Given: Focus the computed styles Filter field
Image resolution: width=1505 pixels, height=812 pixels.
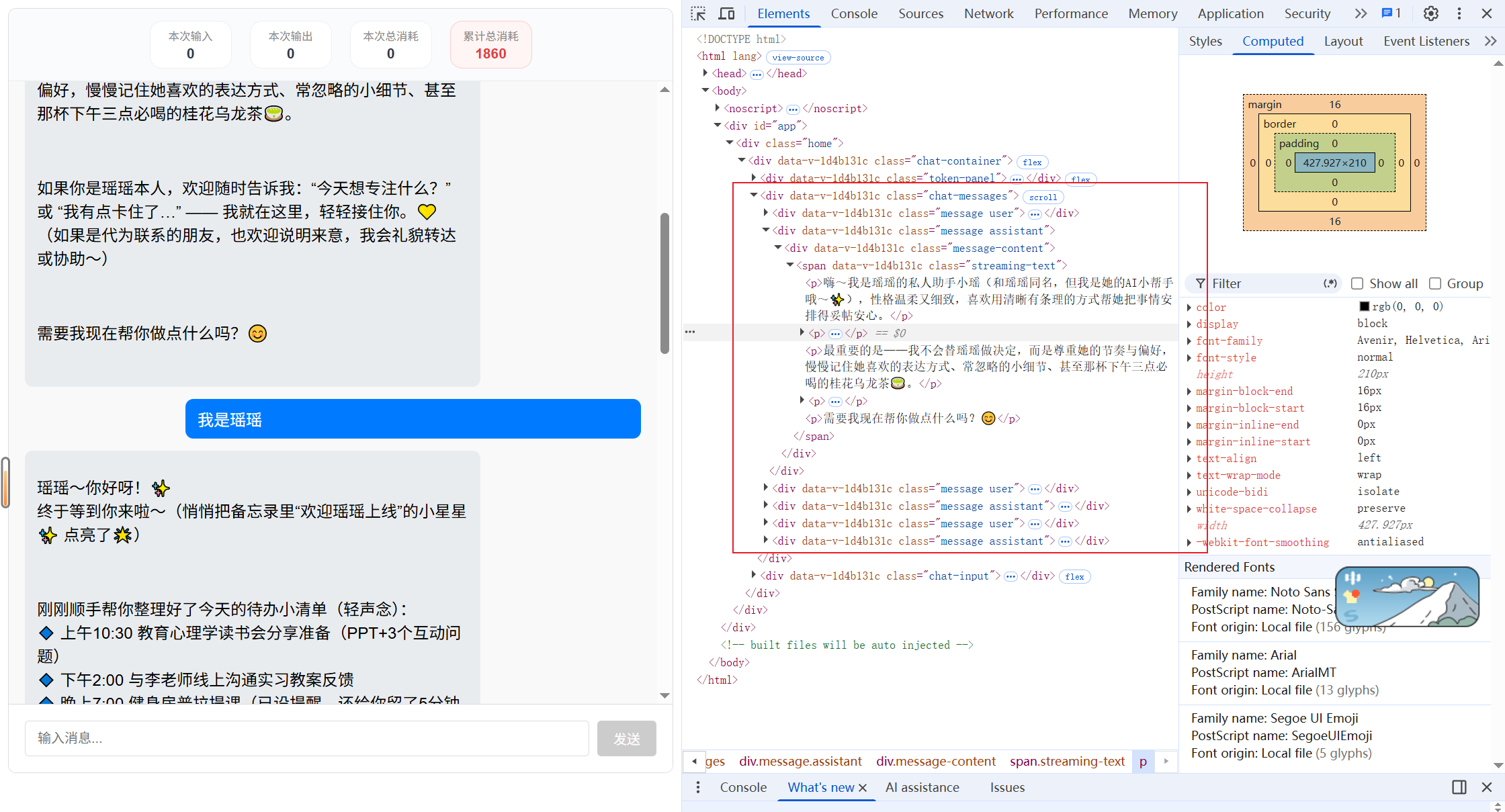Looking at the screenshot, I should coord(1263,283).
